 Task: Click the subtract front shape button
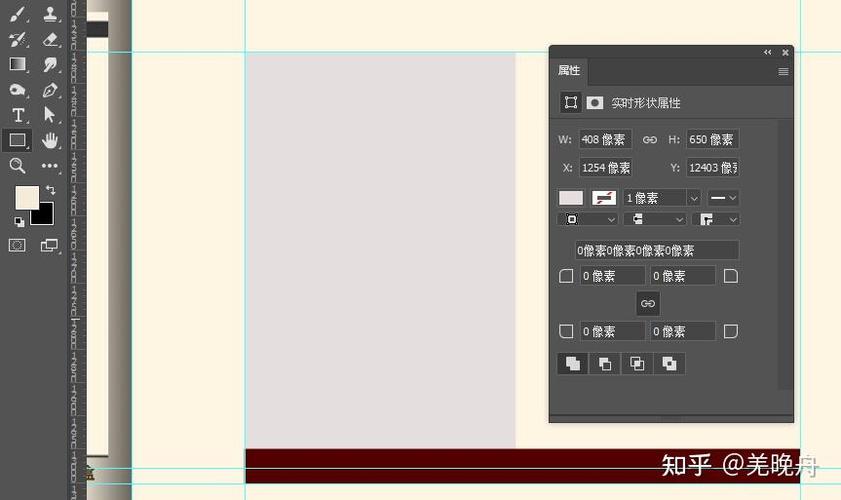(x=605, y=364)
